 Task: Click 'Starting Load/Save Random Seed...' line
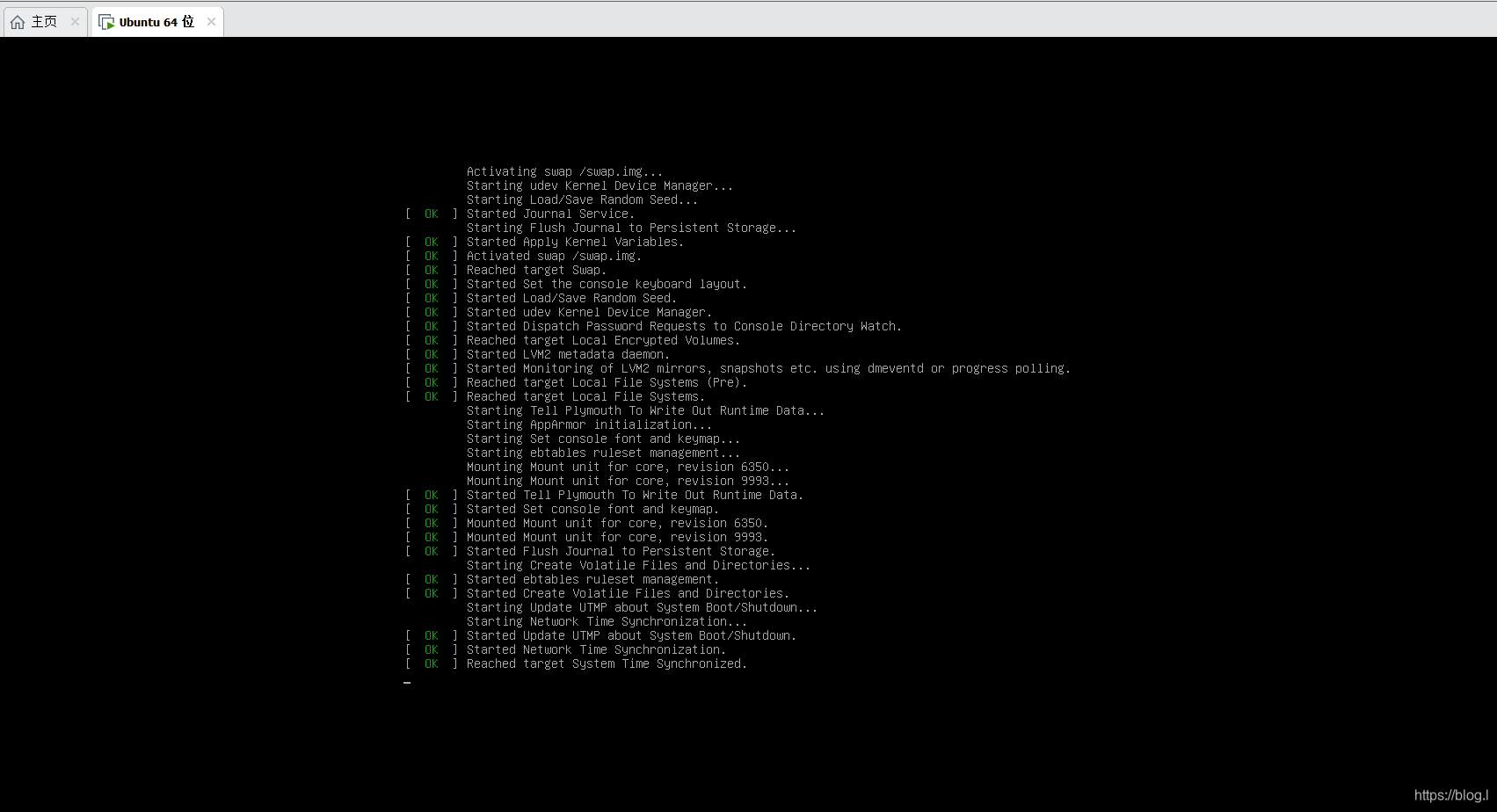point(582,199)
